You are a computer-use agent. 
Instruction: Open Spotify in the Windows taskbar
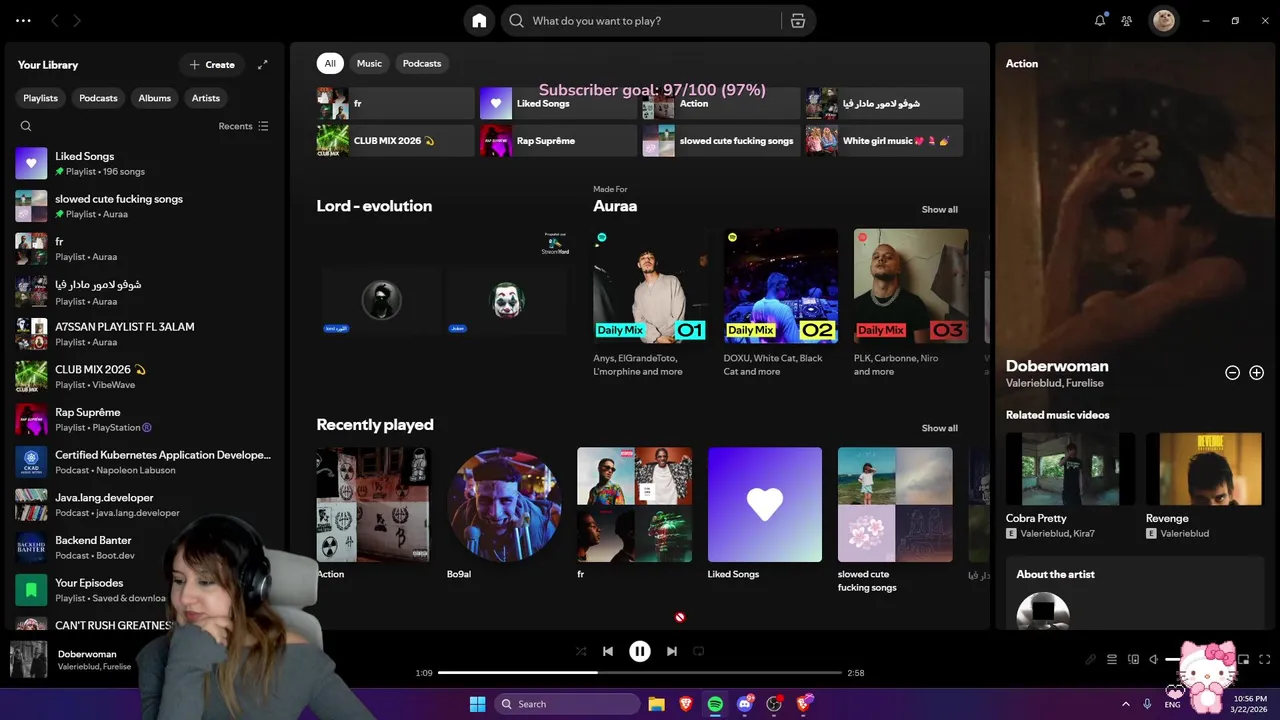715,704
